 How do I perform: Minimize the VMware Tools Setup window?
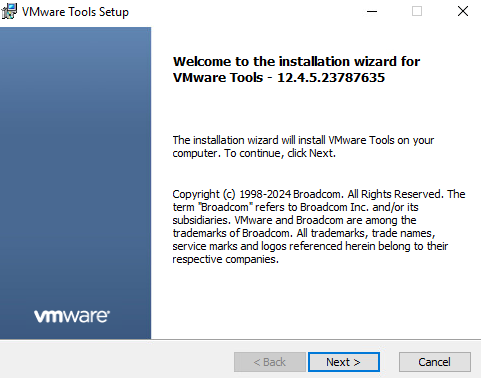click(x=372, y=11)
